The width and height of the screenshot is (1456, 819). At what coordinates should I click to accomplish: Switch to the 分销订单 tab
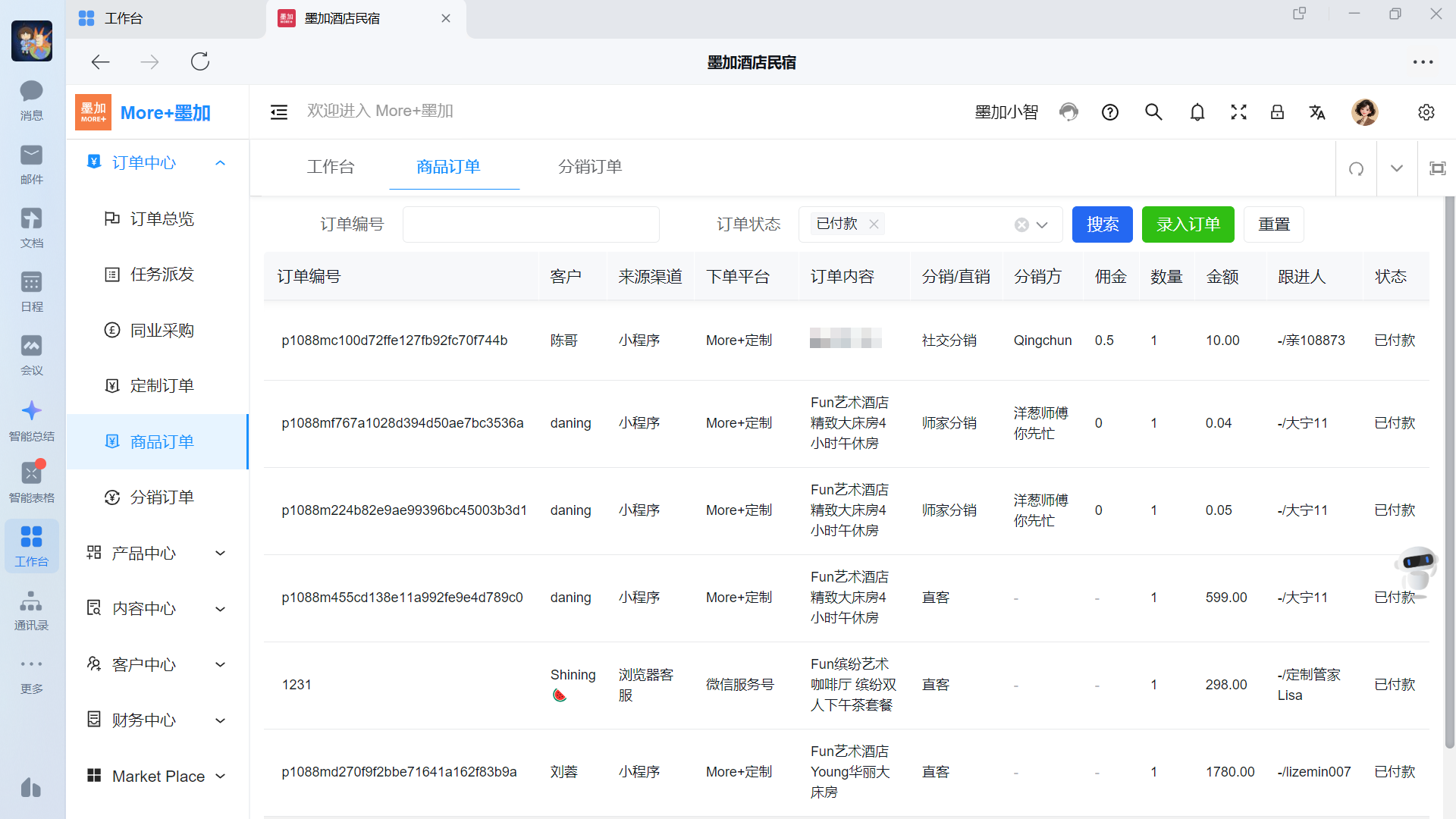[x=590, y=167]
